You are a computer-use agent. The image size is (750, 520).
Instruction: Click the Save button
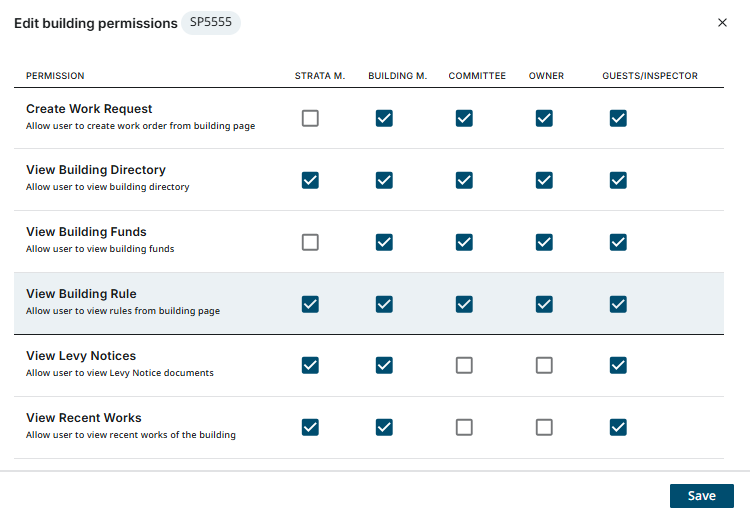(701, 496)
